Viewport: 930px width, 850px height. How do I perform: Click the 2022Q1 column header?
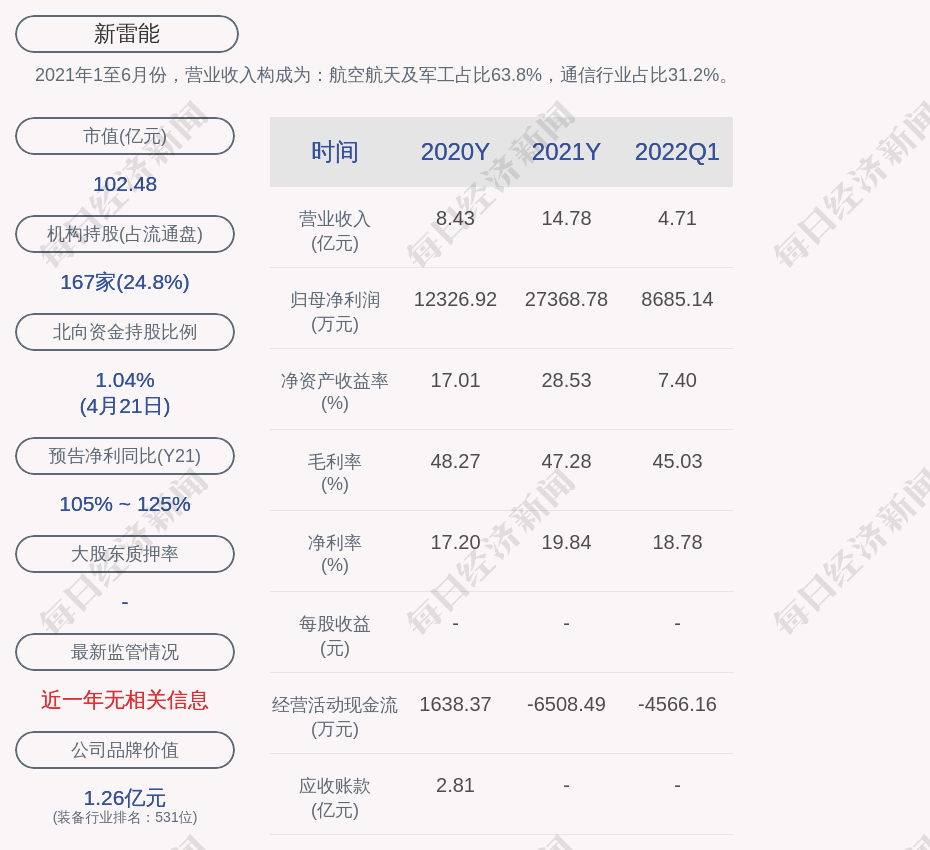[x=677, y=152]
